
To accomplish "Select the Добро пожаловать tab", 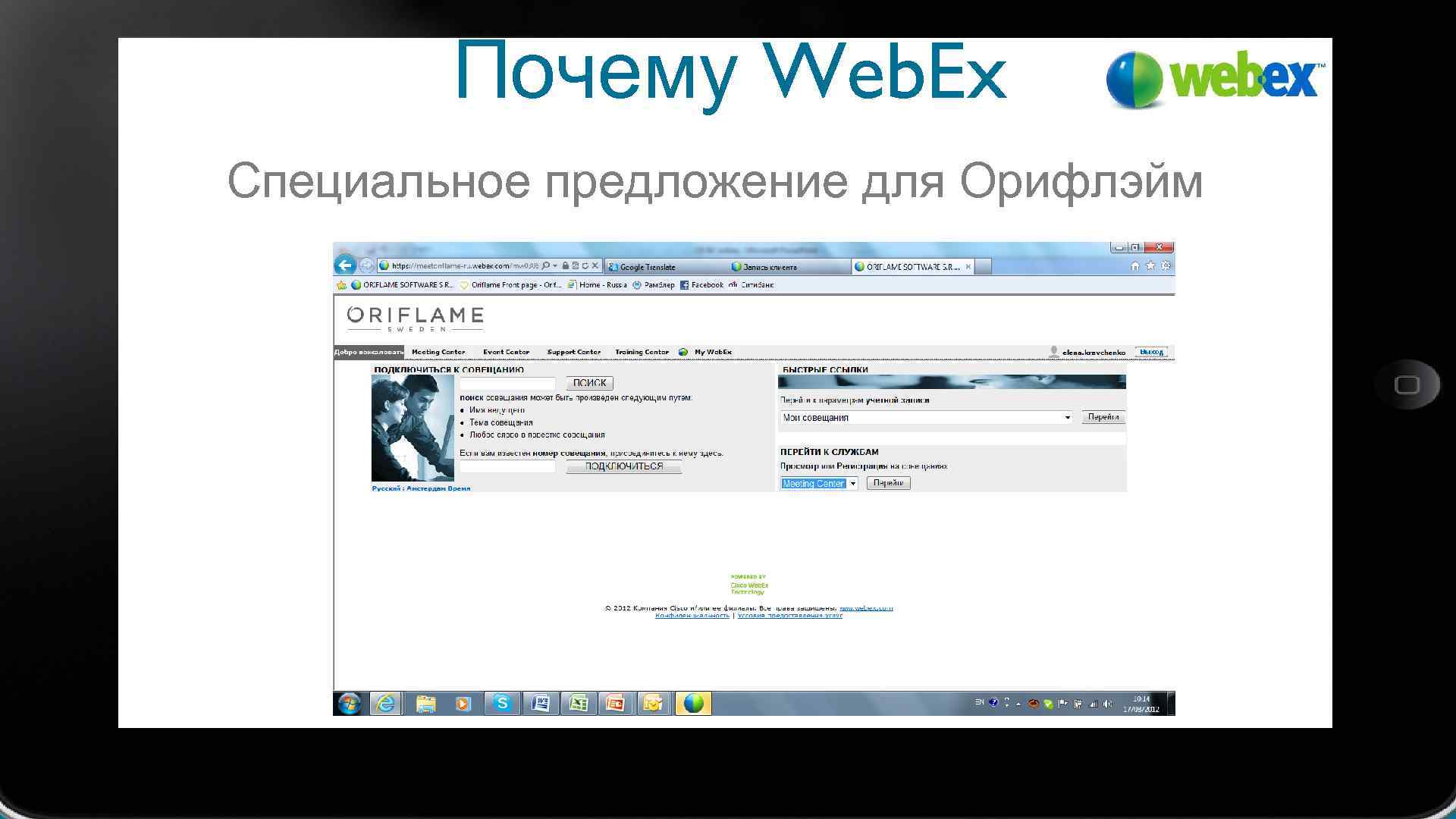I will (x=369, y=352).
